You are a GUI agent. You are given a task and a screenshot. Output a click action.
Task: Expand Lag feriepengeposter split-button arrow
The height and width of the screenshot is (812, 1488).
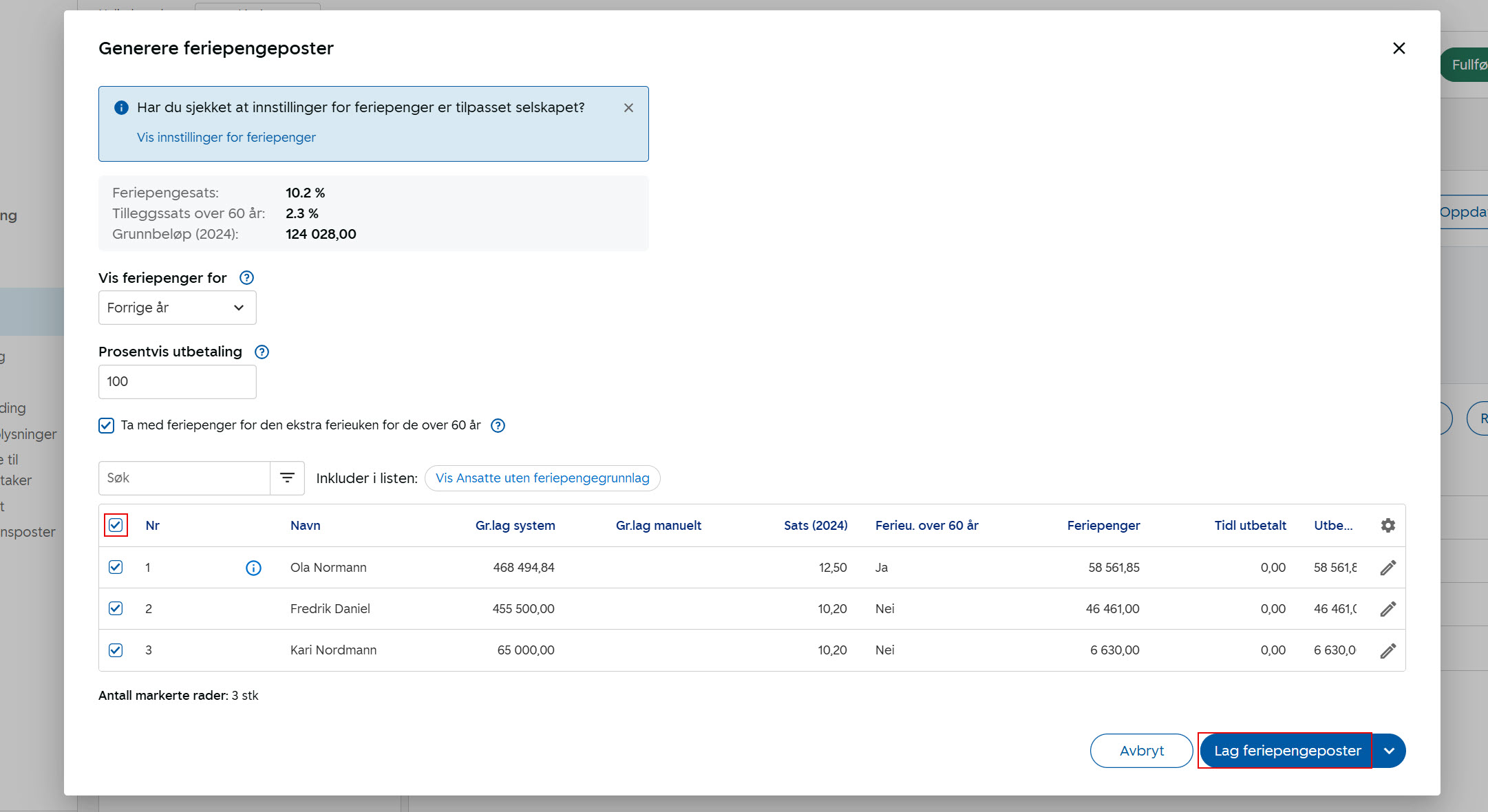tap(1389, 751)
